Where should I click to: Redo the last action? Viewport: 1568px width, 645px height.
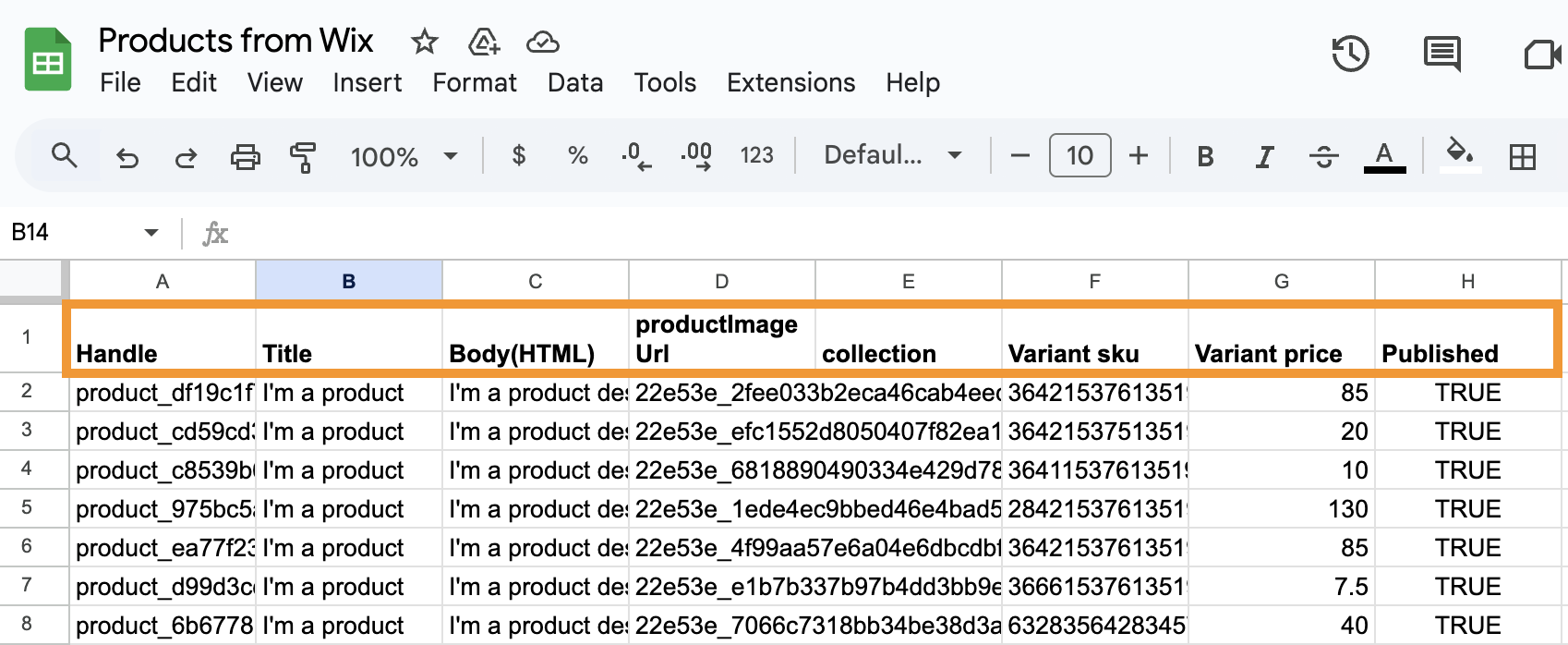point(186,157)
